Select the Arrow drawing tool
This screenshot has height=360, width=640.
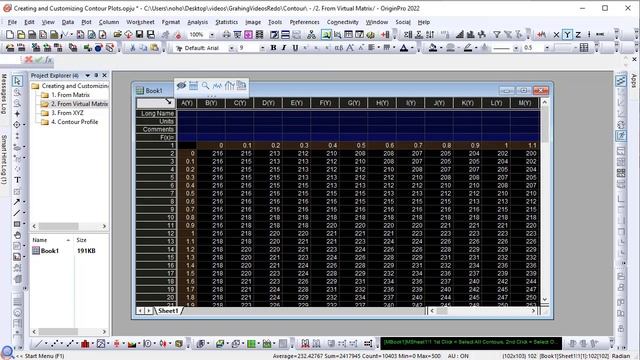[x=17, y=202]
